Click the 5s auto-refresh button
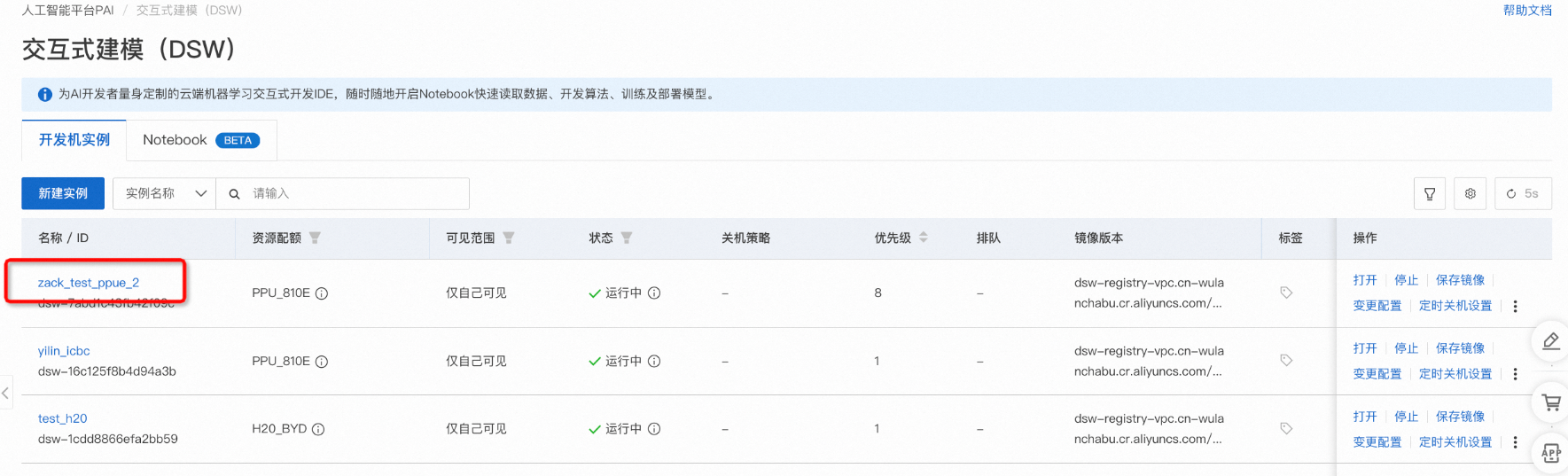Viewport: 1568px width, 476px height. (1523, 193)
